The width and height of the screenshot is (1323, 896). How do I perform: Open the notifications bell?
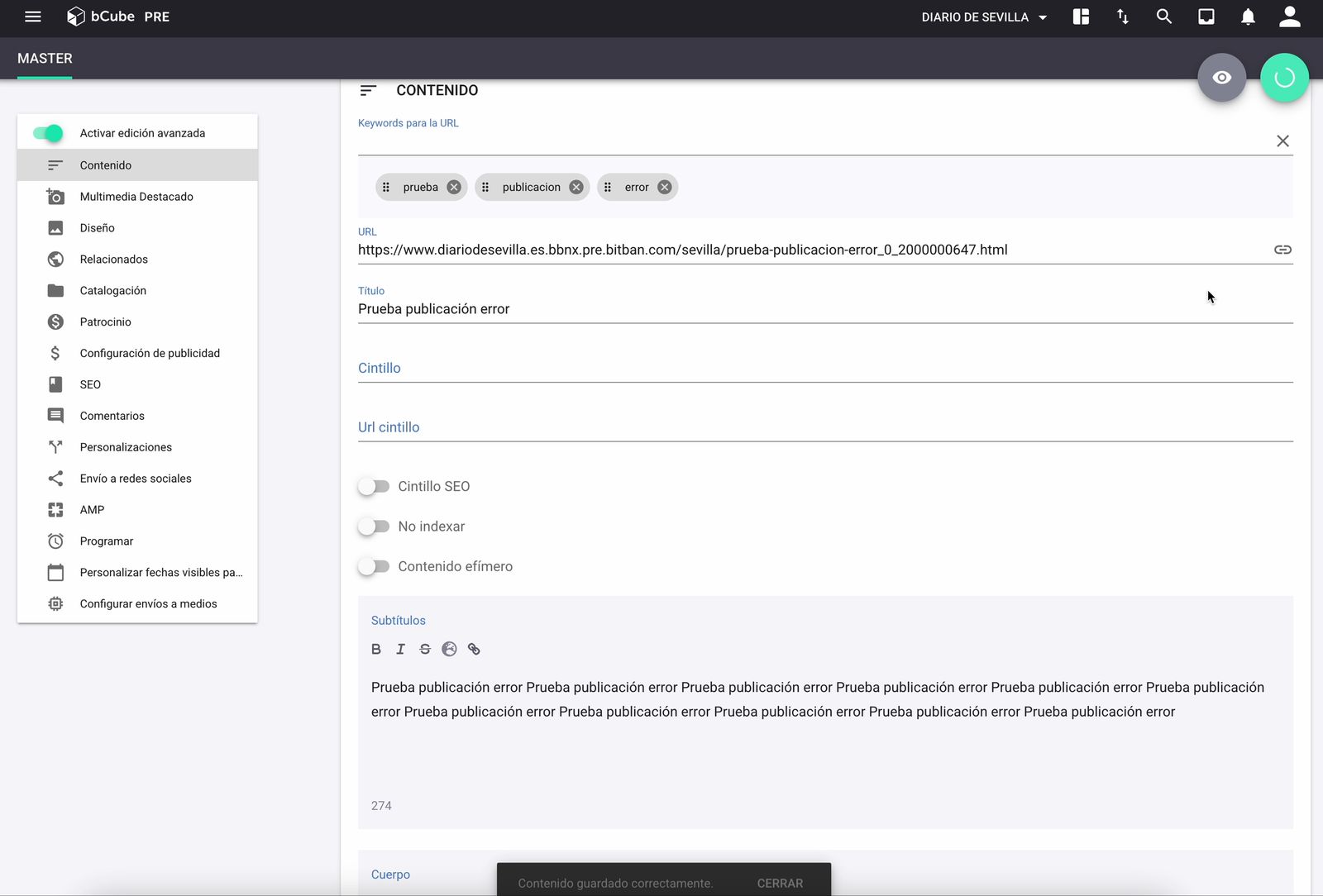[1248, 17]
